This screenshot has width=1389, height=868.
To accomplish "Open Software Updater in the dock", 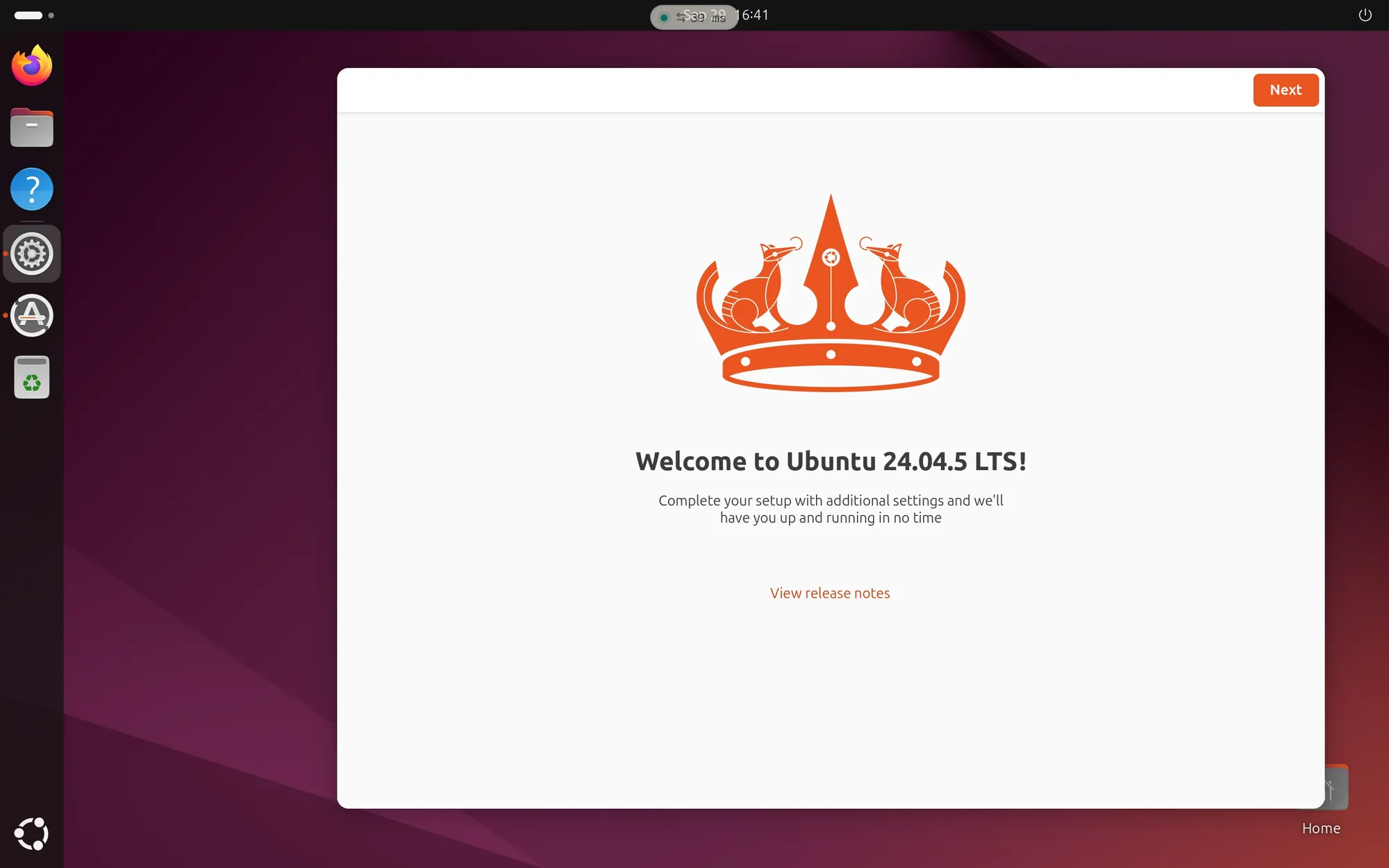I will click(32, 316).
